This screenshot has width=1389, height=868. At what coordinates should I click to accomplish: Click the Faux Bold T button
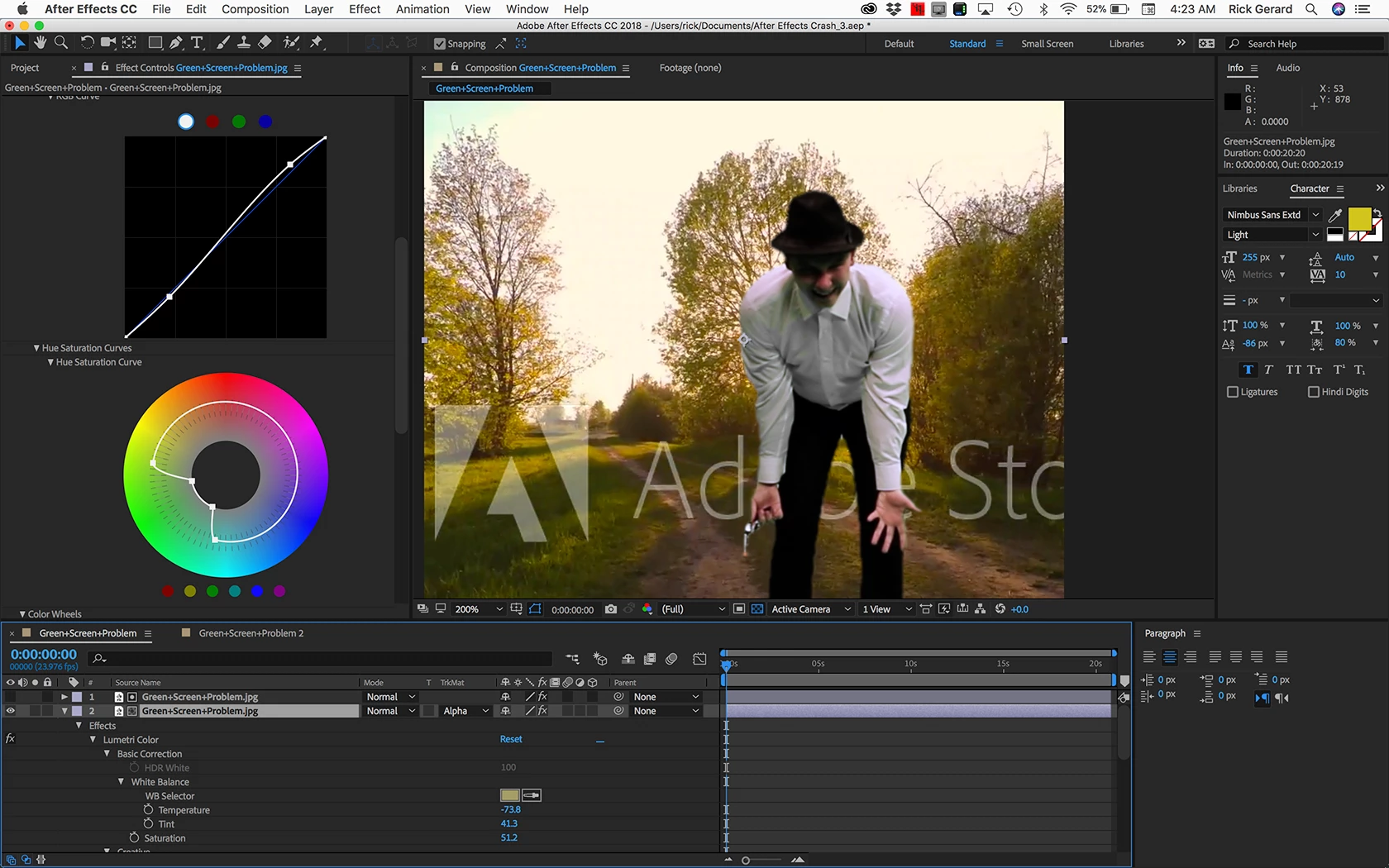tap(1248, 370)
